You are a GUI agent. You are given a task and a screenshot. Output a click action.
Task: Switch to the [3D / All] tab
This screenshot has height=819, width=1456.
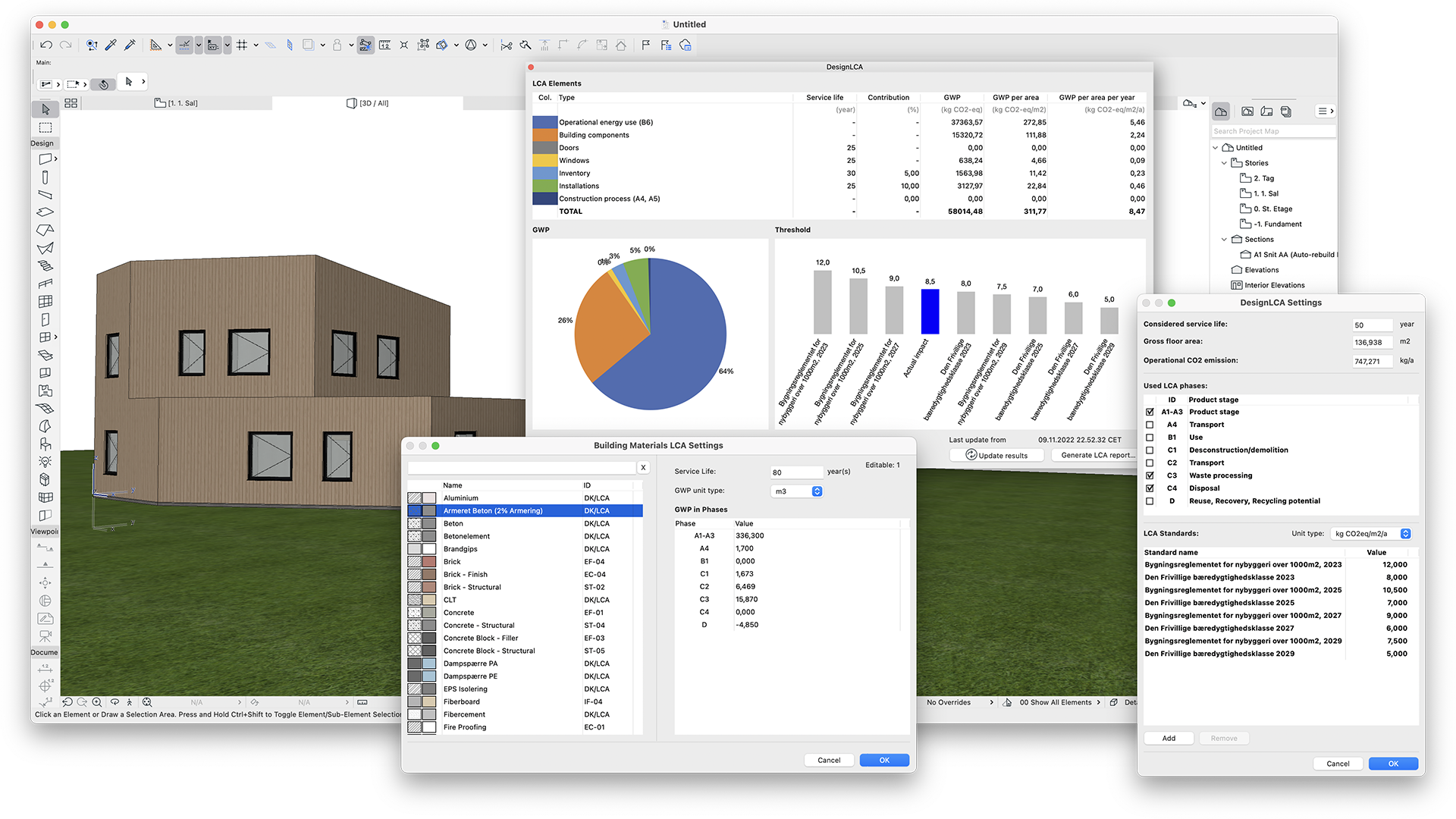(367, 103)
